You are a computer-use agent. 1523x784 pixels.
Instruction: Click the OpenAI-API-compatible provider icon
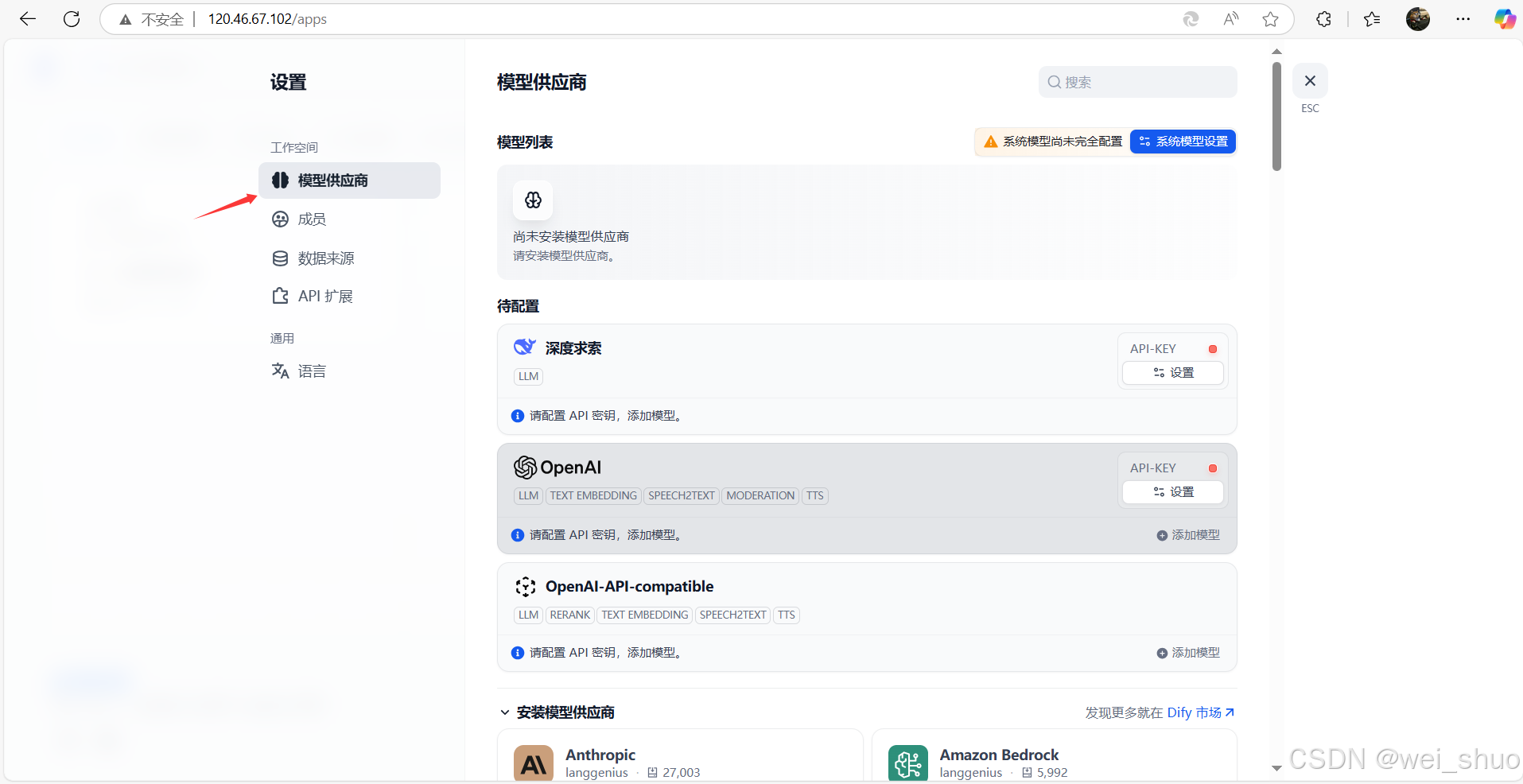pos(526,586)
